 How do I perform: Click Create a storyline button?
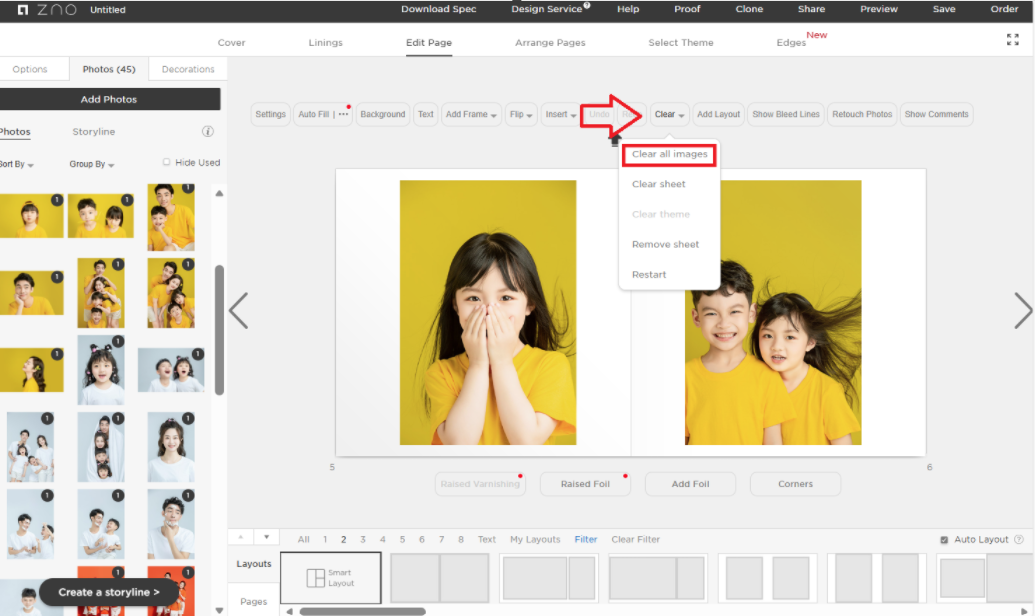coord(109,592)
